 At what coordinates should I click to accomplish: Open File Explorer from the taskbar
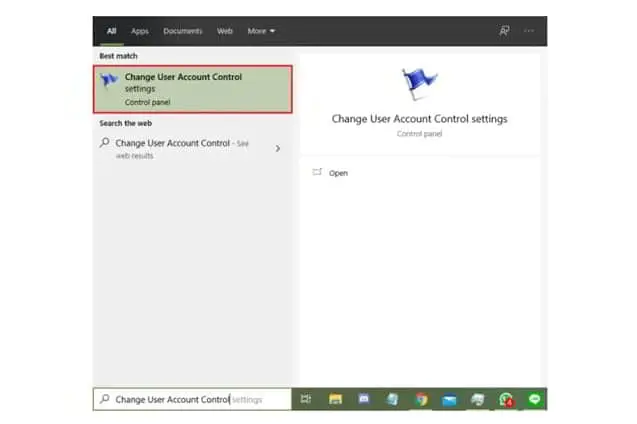[x=335, y=400]
